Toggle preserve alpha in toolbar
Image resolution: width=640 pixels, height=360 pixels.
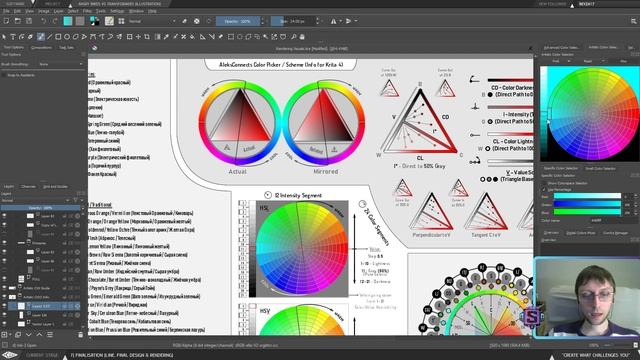197,21
